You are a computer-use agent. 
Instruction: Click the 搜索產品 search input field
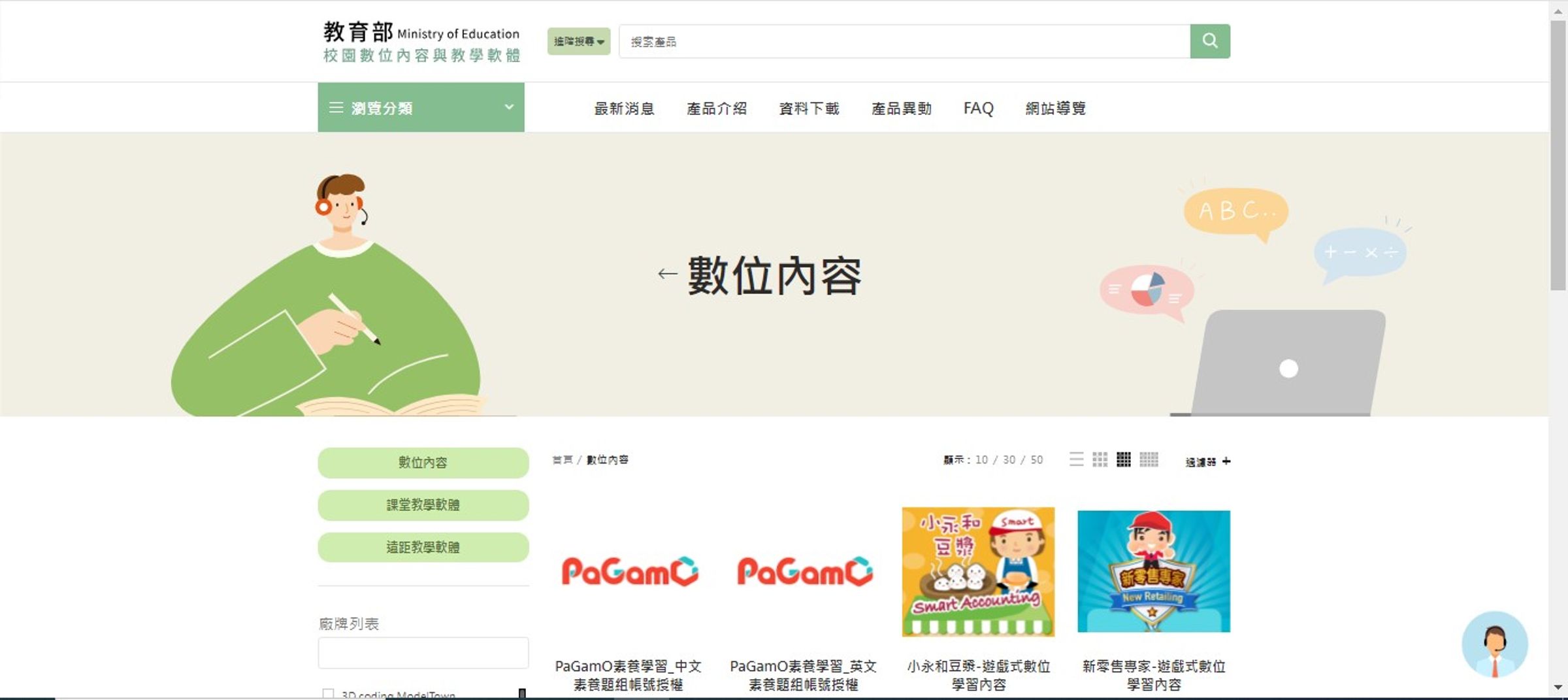[904, 41]
